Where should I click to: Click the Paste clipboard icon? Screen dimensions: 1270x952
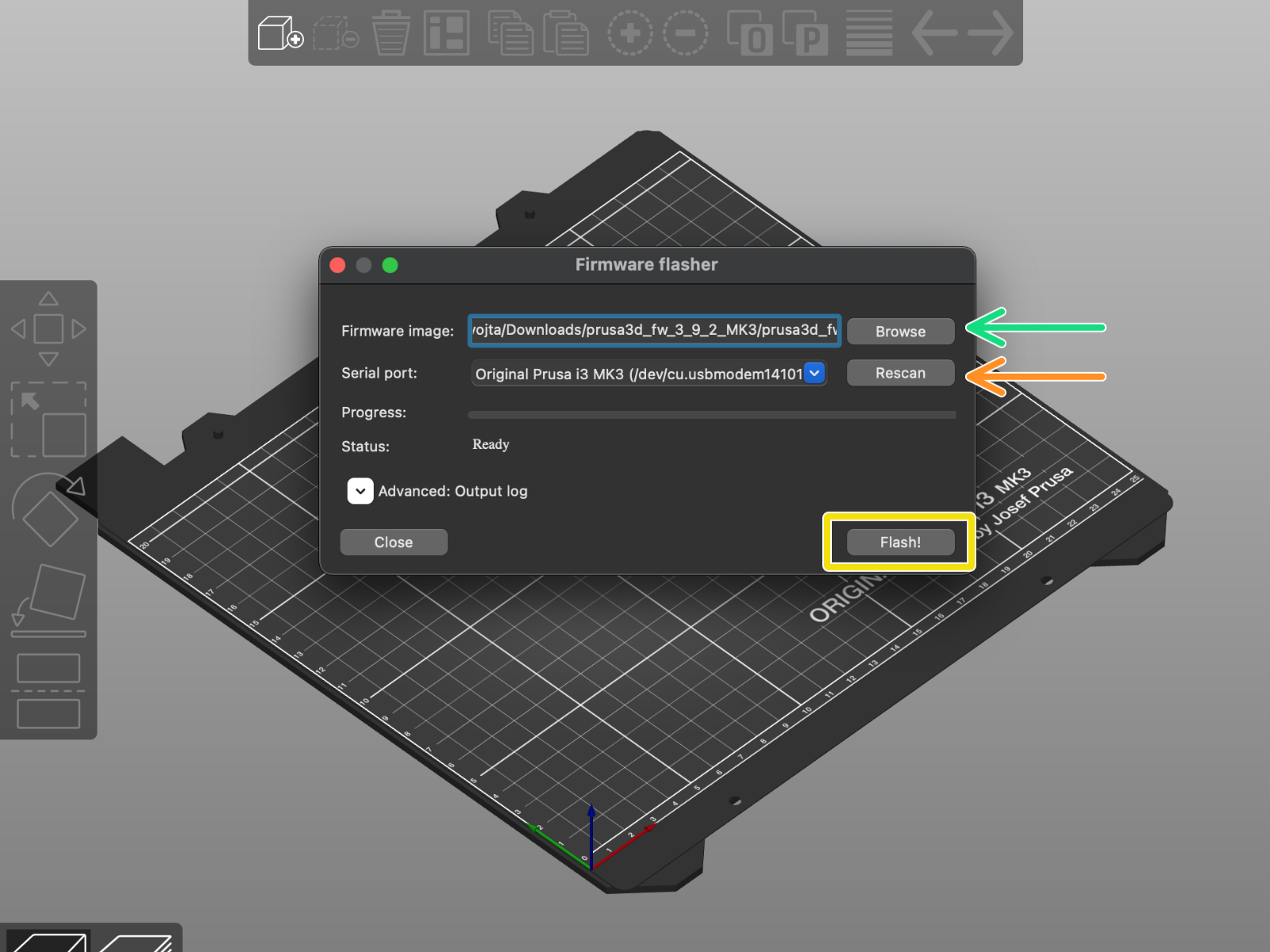566,33
